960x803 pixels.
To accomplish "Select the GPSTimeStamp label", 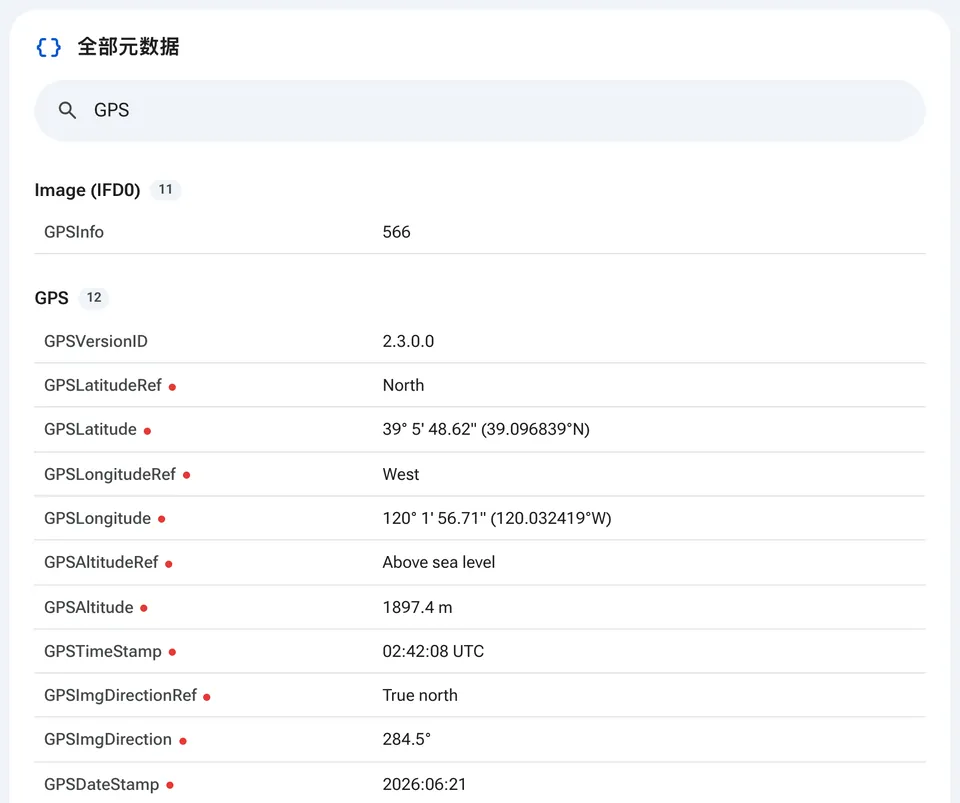I will click(103, 651).
